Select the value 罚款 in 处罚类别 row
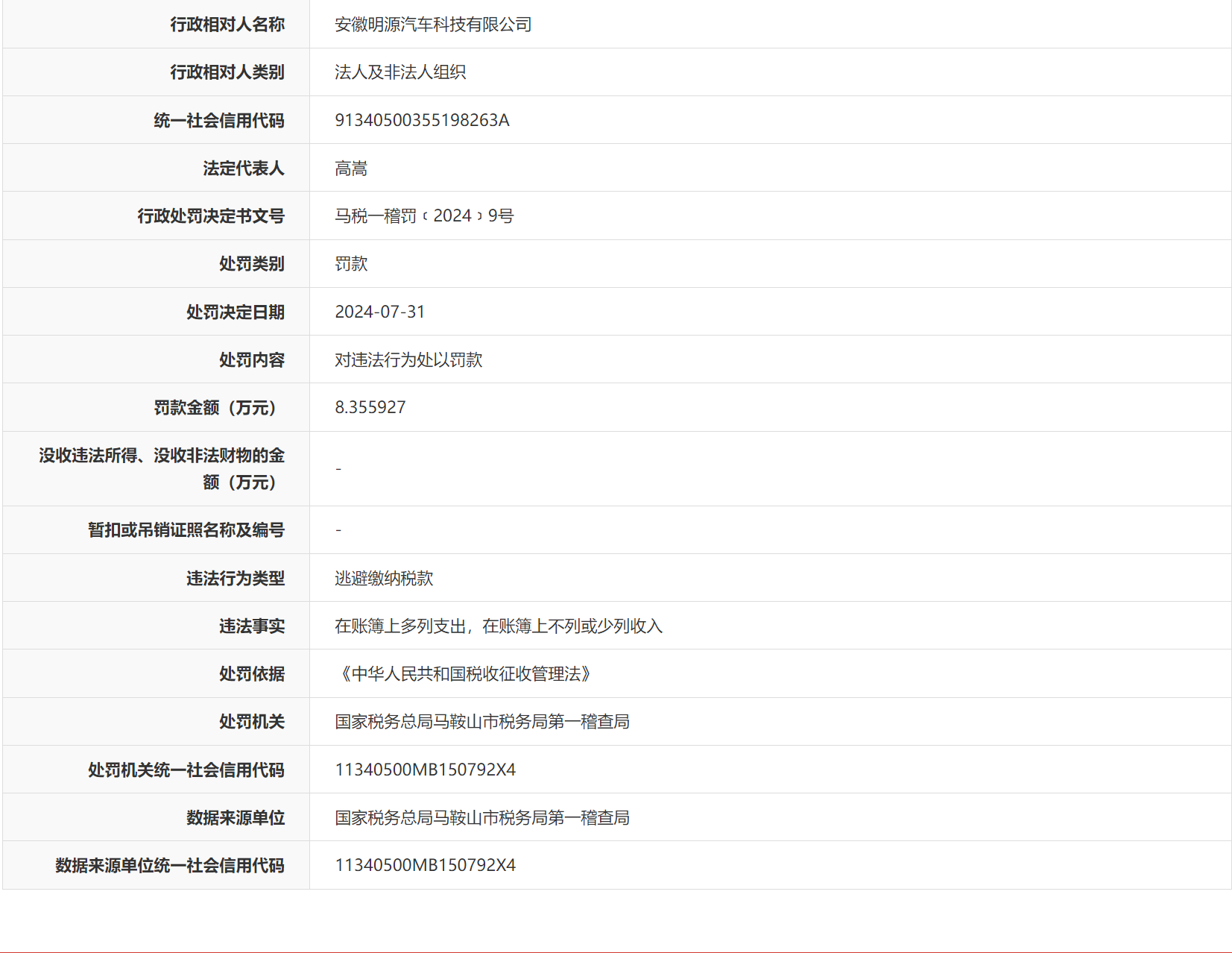 (351, 264)
